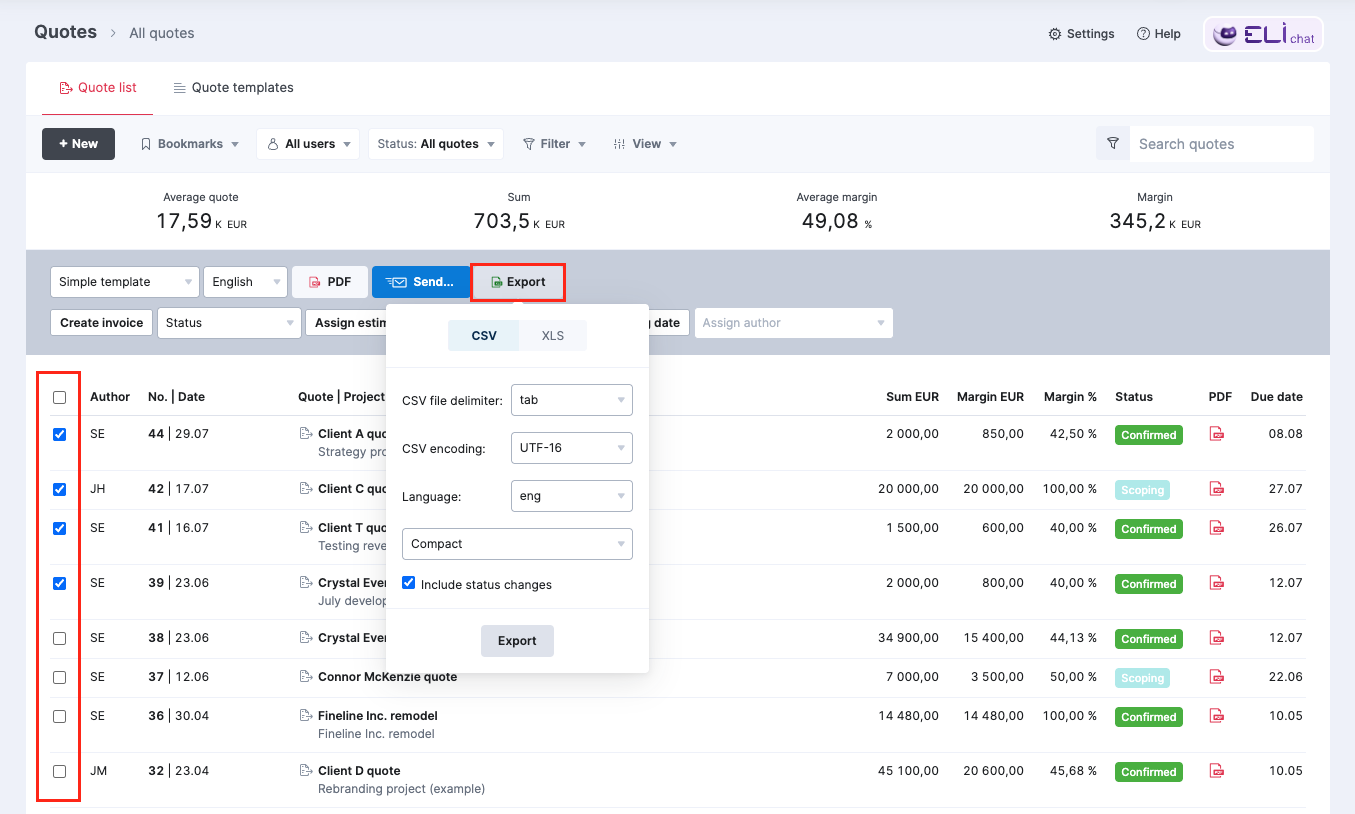This screenshot has width=1355, height=814.
Task: Open the export Language eng dropdown
Action: pos(572,496)
